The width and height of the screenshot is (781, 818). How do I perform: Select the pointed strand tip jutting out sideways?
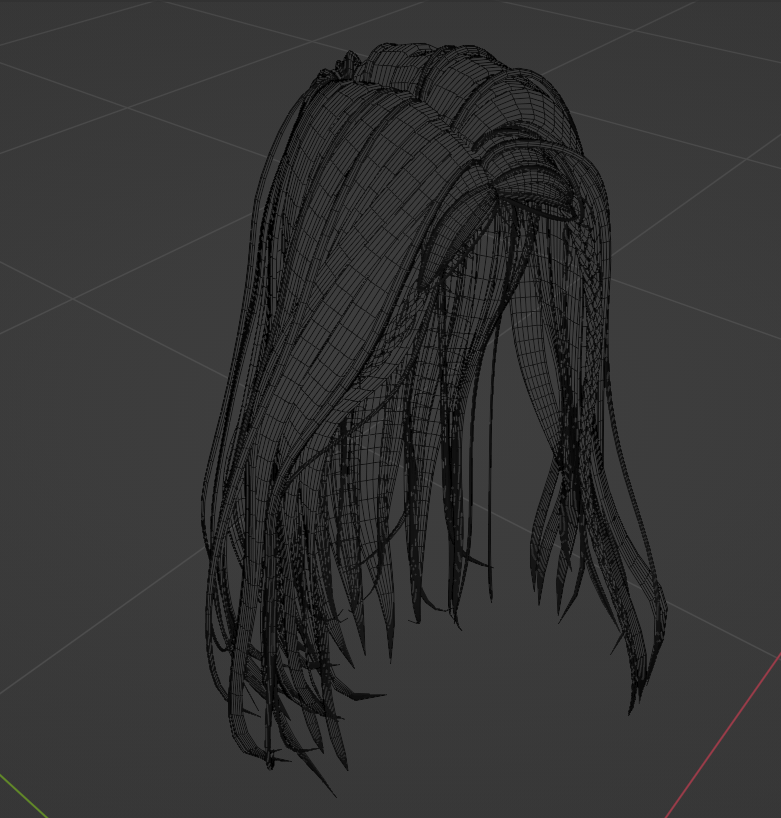tap(372, 695)
